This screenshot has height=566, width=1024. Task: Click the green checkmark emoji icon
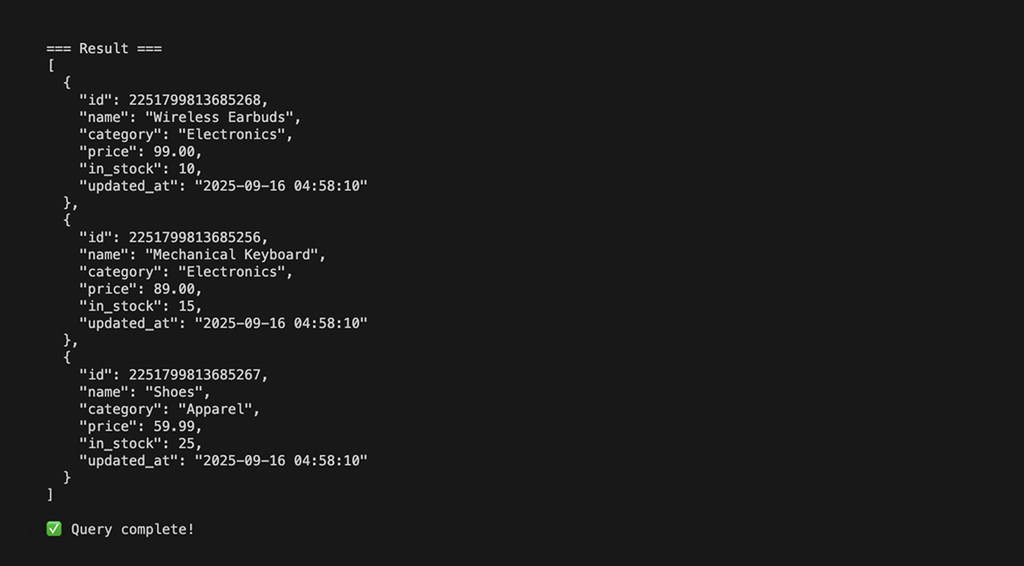54,529
